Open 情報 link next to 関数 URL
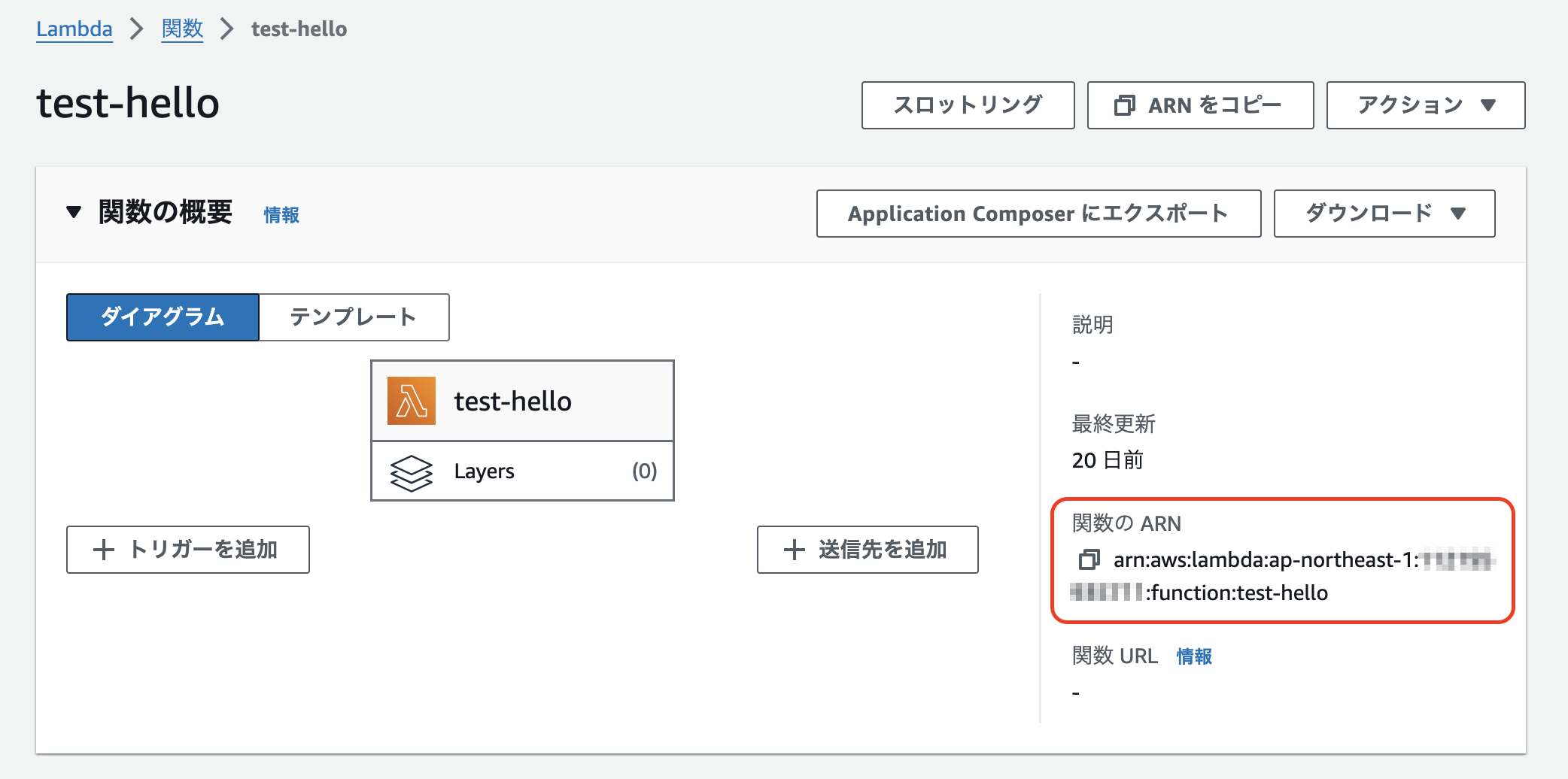Viewport: 1568px width, 779px height. [1194, 656]
